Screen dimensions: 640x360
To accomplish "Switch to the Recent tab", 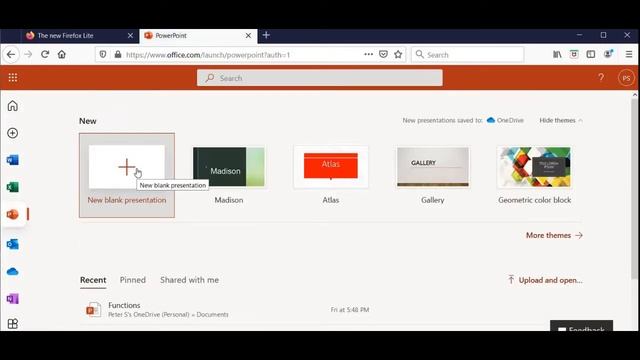I will [93, 280].
